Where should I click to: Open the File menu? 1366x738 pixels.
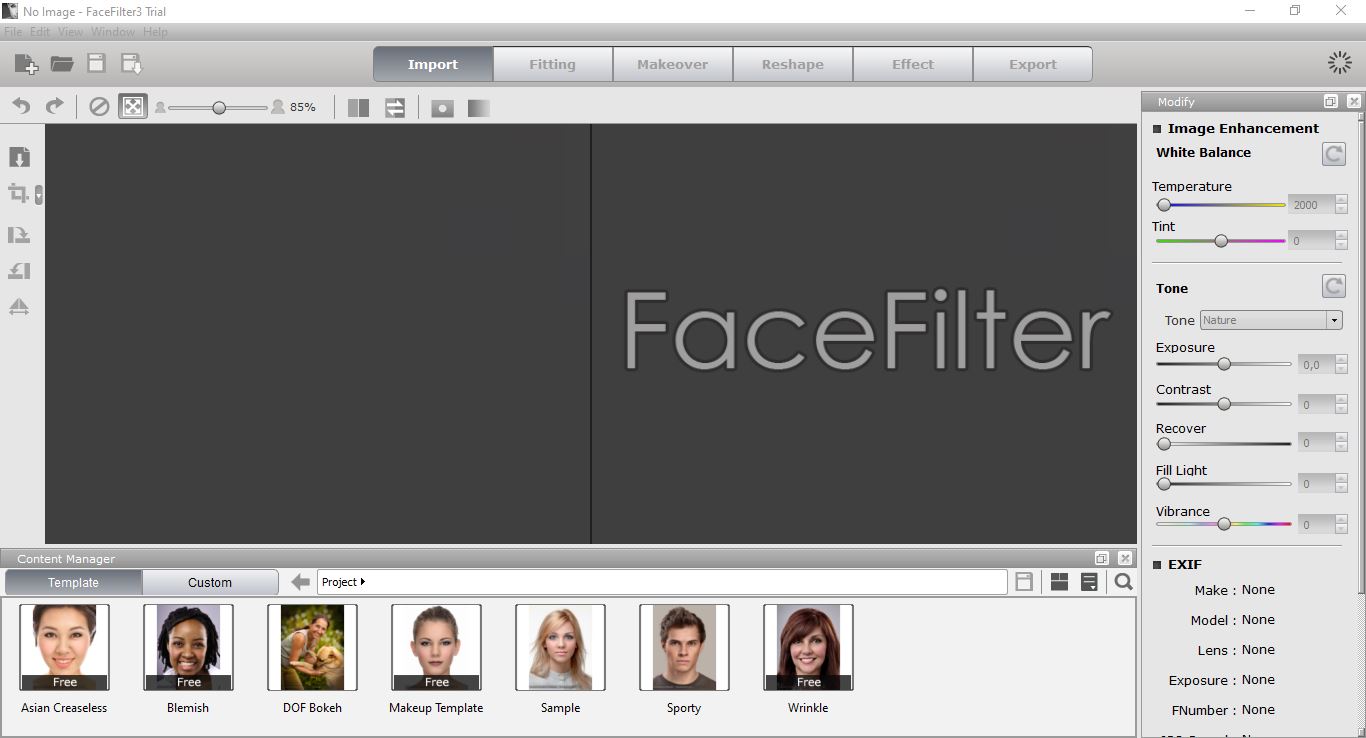coord(13,32)
